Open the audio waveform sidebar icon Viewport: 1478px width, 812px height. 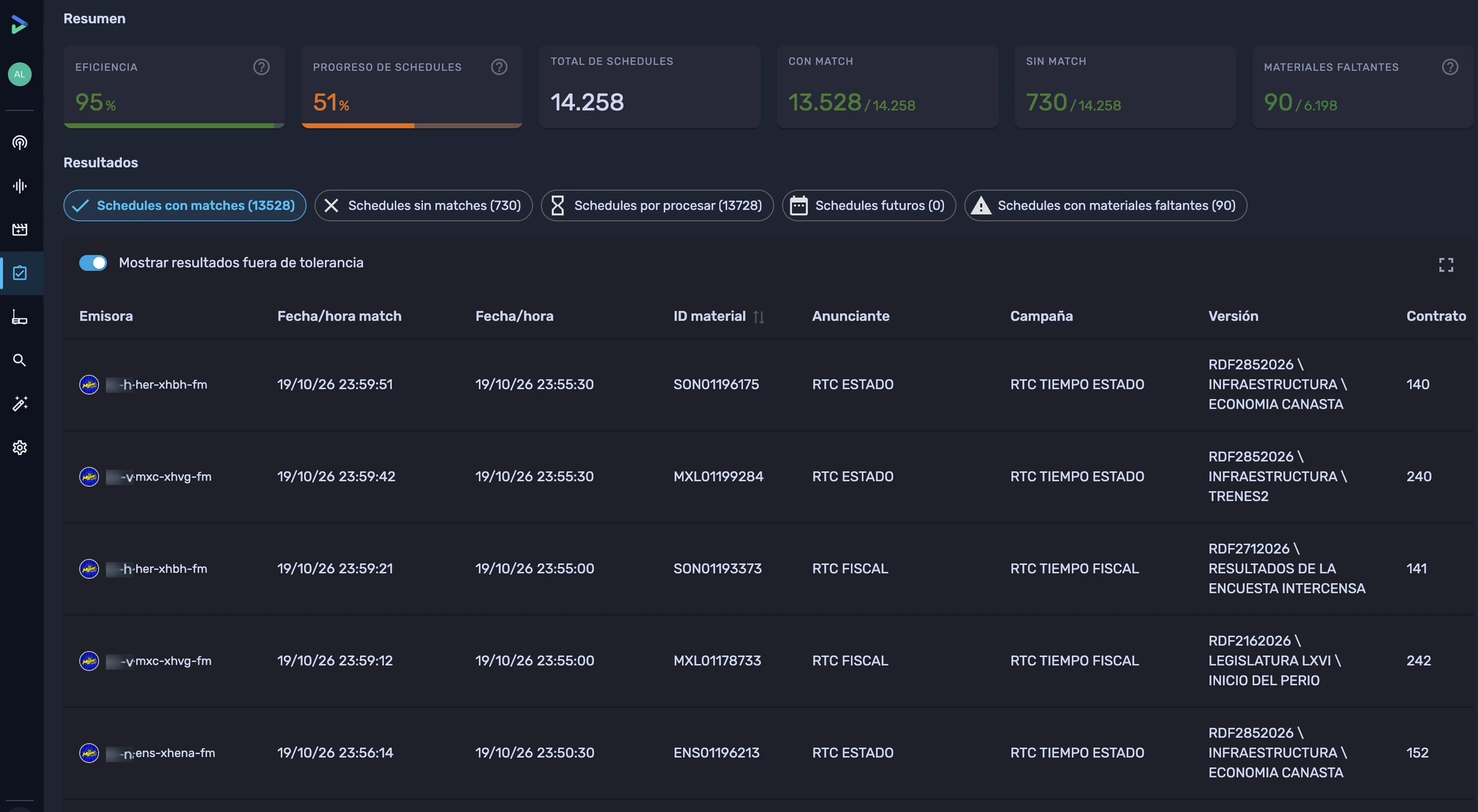[20, 186]
